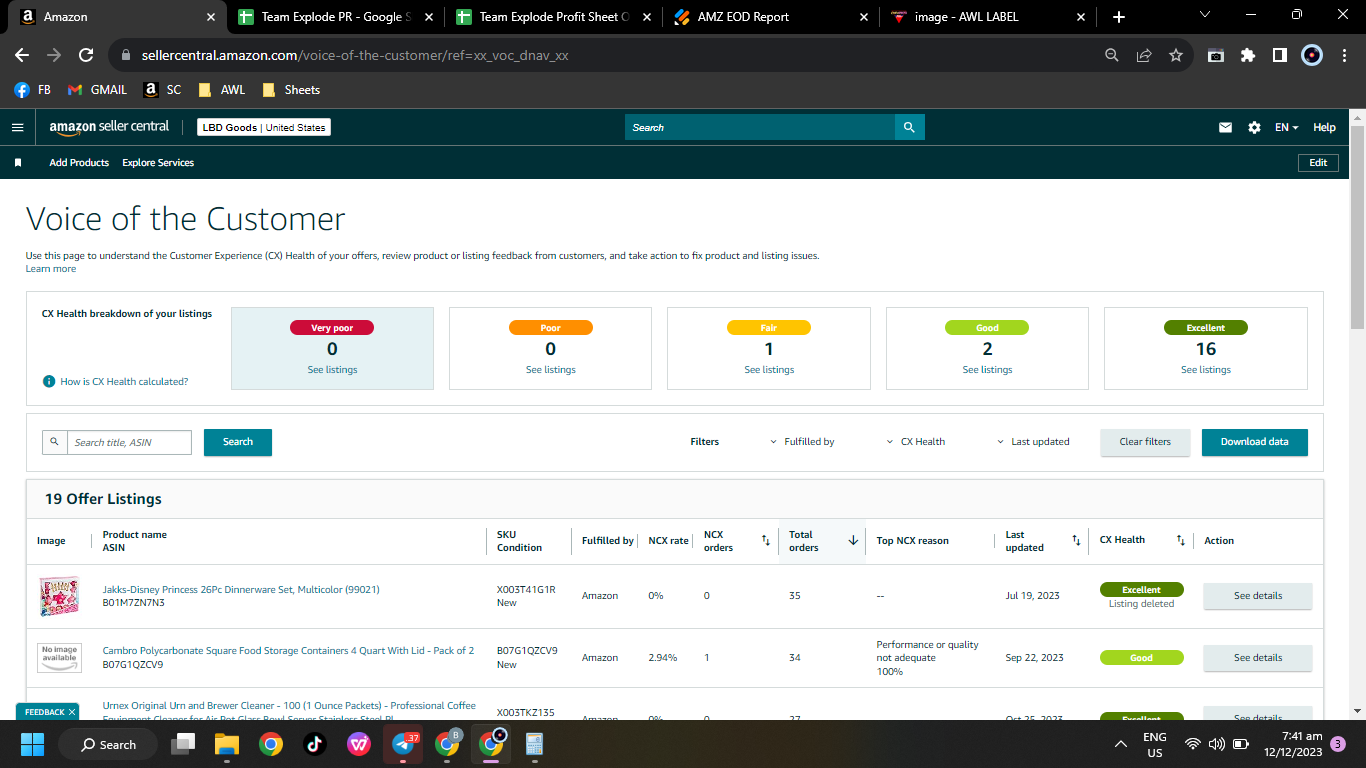Open File Explorer from the taskbar
This screenshot has height=768, width=1366.
227,744
